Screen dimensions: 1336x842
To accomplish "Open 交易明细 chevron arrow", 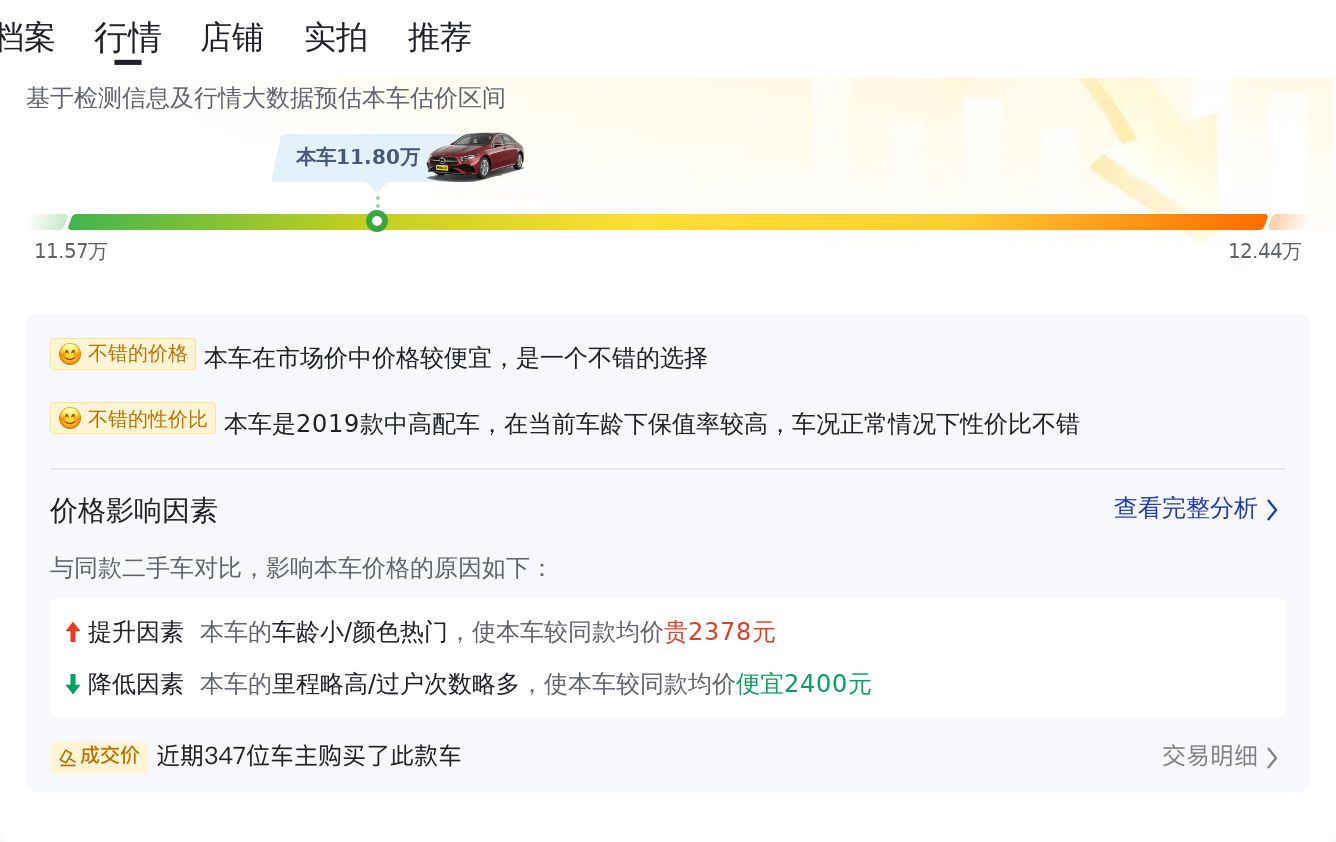I will coord(1272,757).
